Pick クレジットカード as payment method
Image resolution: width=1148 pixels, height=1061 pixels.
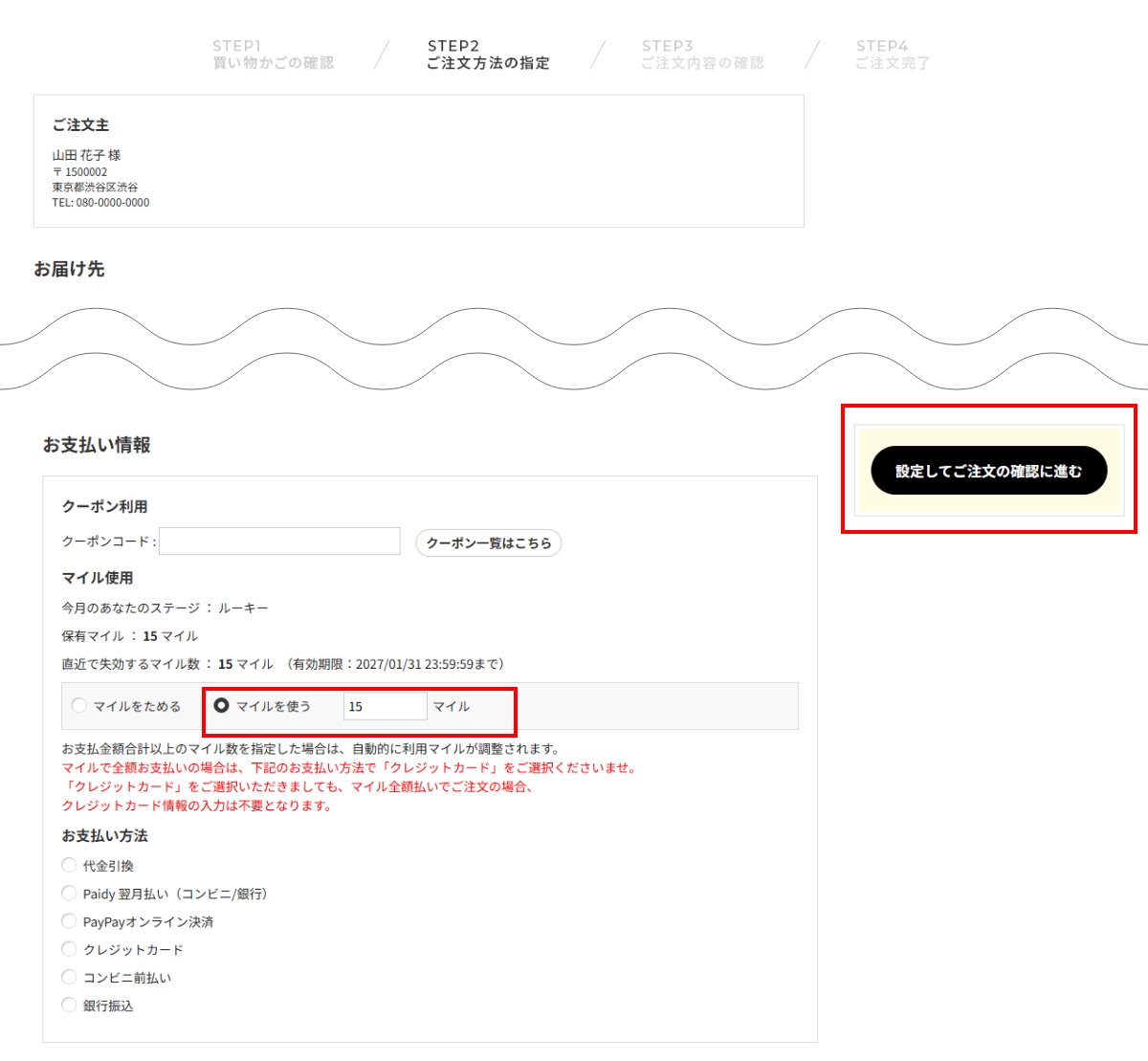tap(69, 949)
